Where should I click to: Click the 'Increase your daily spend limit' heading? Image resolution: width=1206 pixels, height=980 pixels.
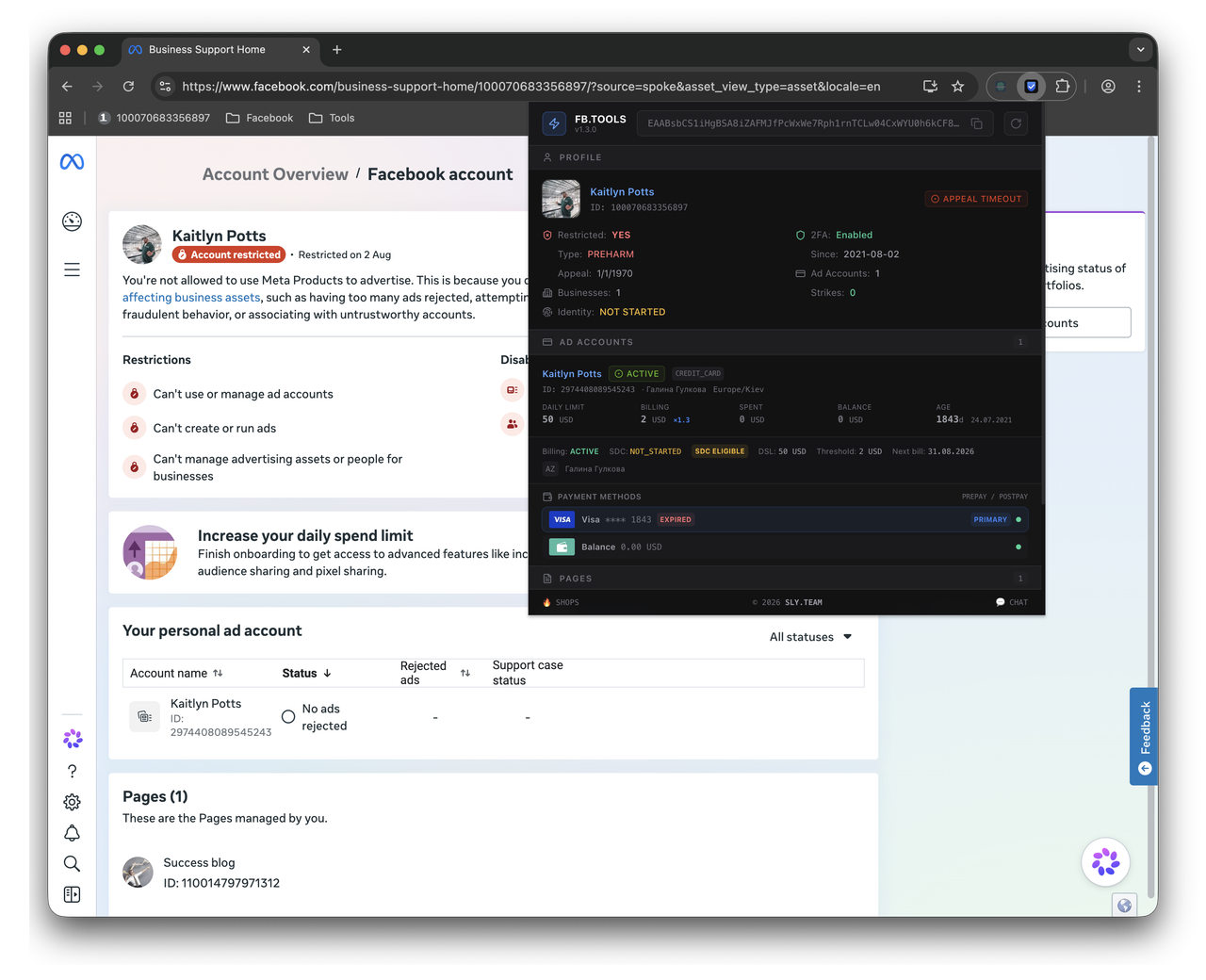tap(305, 535)
